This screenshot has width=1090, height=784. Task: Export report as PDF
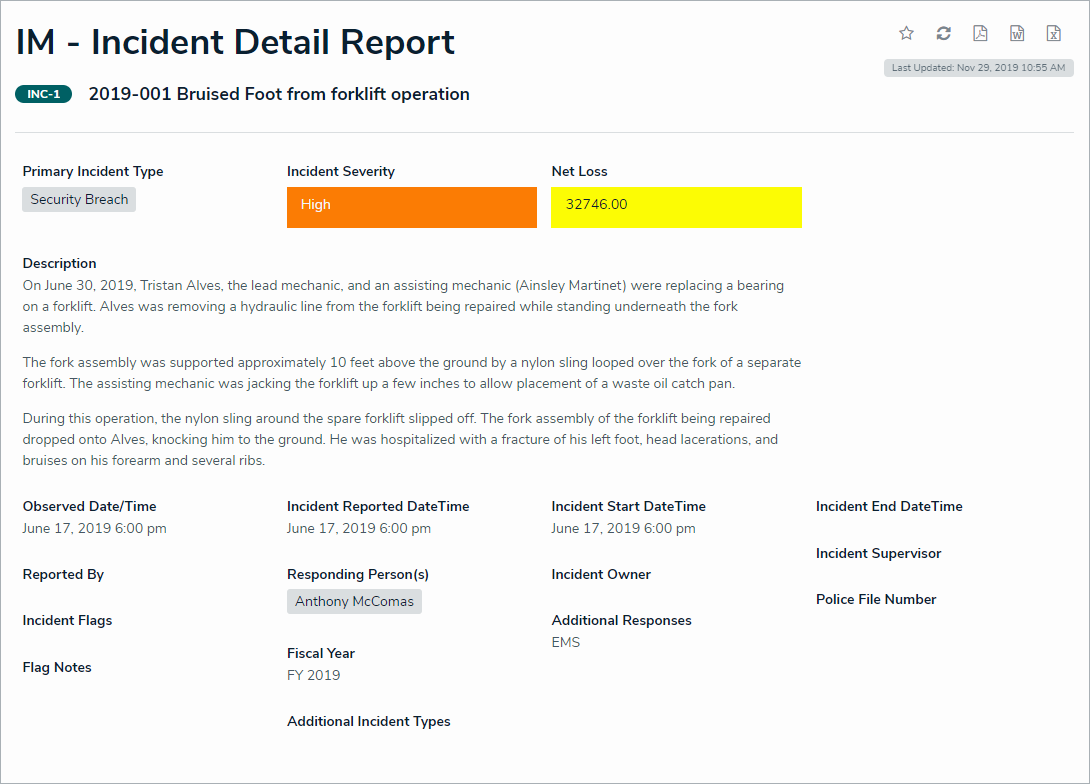click(980, 33)
